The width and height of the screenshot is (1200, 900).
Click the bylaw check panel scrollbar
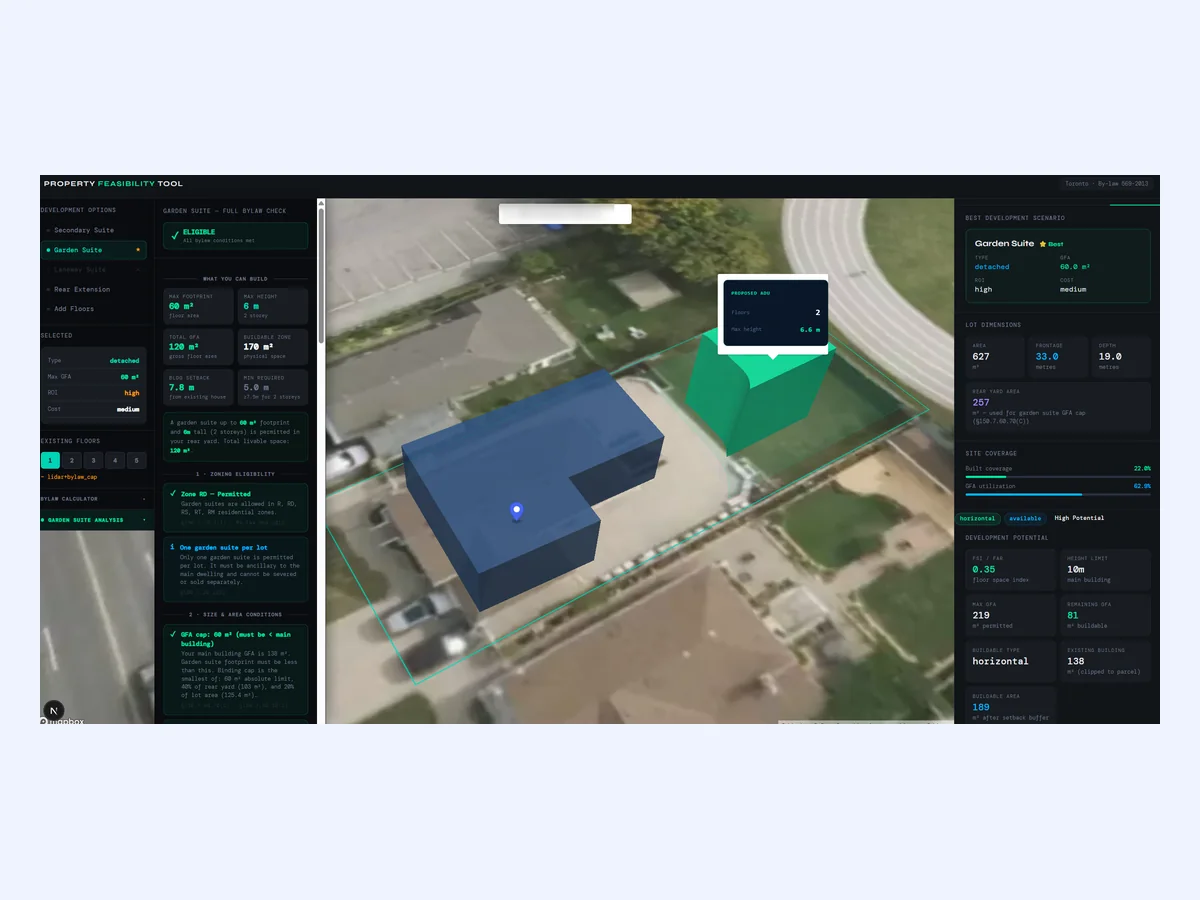click(x=321, y=275)
